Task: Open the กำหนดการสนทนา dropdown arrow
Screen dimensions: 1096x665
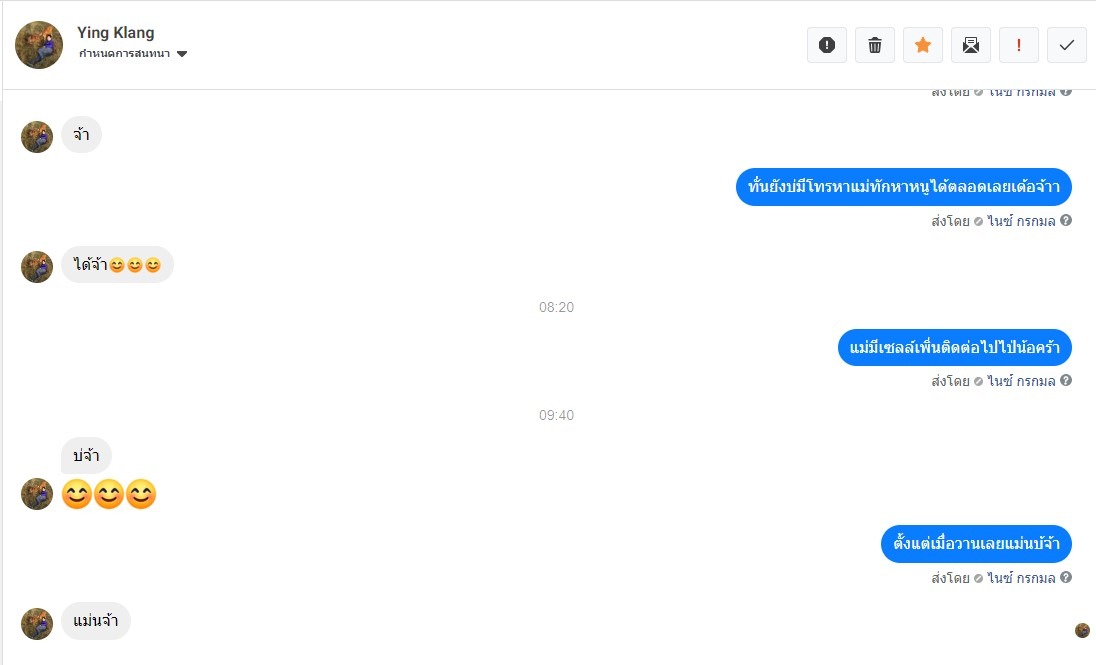Action: tap(182, 54)
